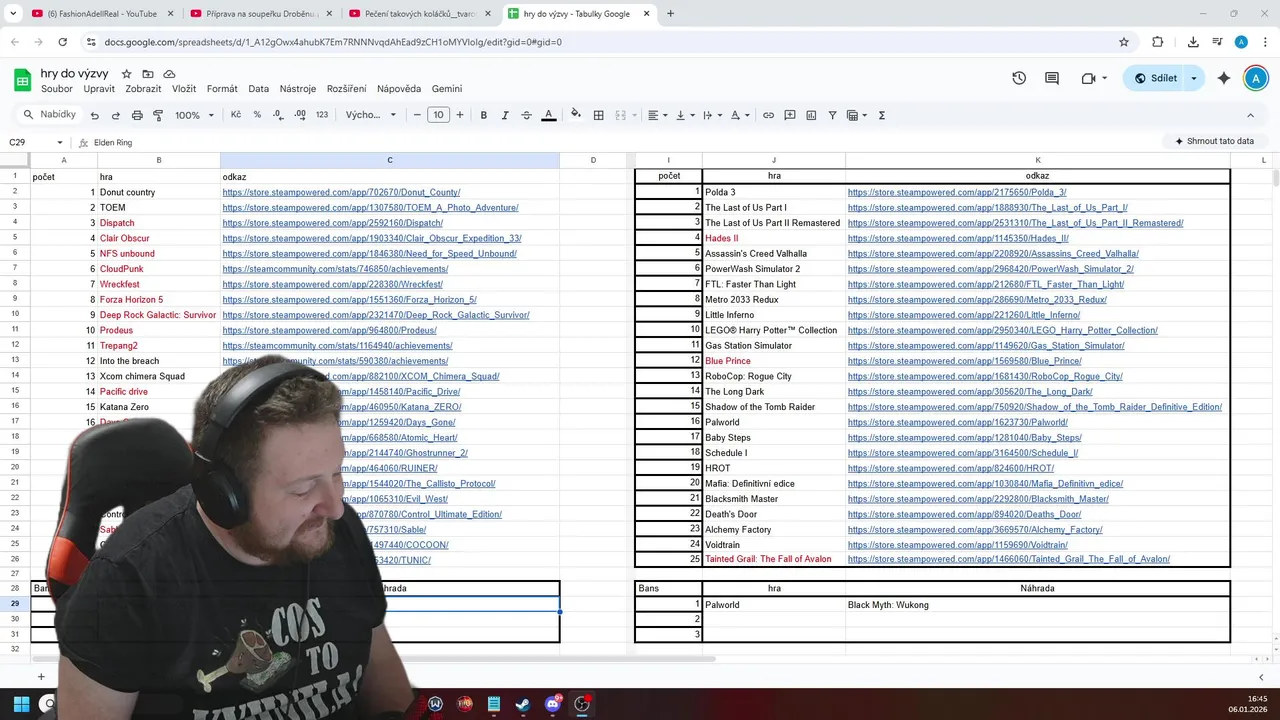Viewport: 1280px width, 720px height.
Task: Increase font size with plus
Action: (460, 115)
